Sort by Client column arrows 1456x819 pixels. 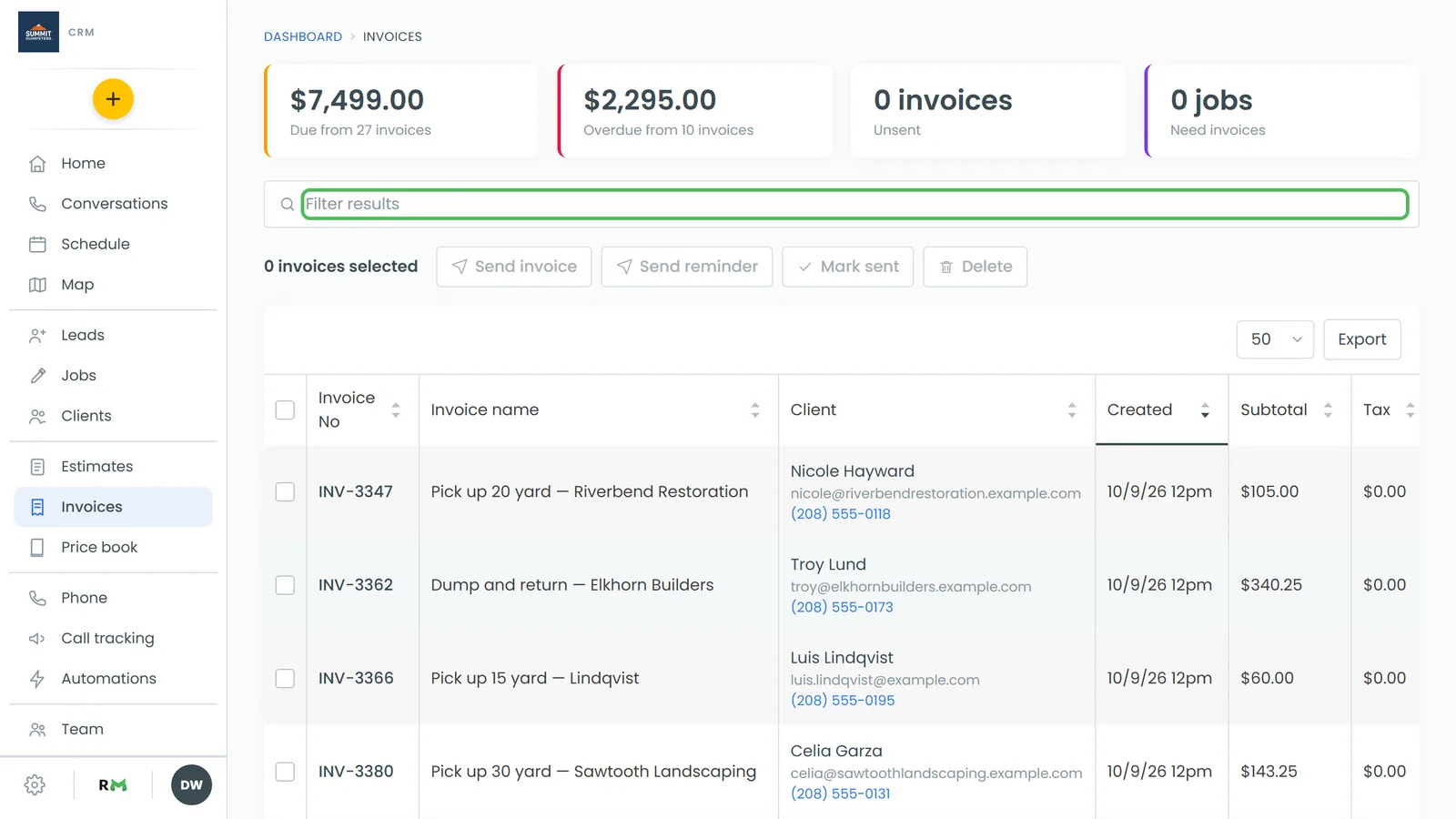point(1072,410)
